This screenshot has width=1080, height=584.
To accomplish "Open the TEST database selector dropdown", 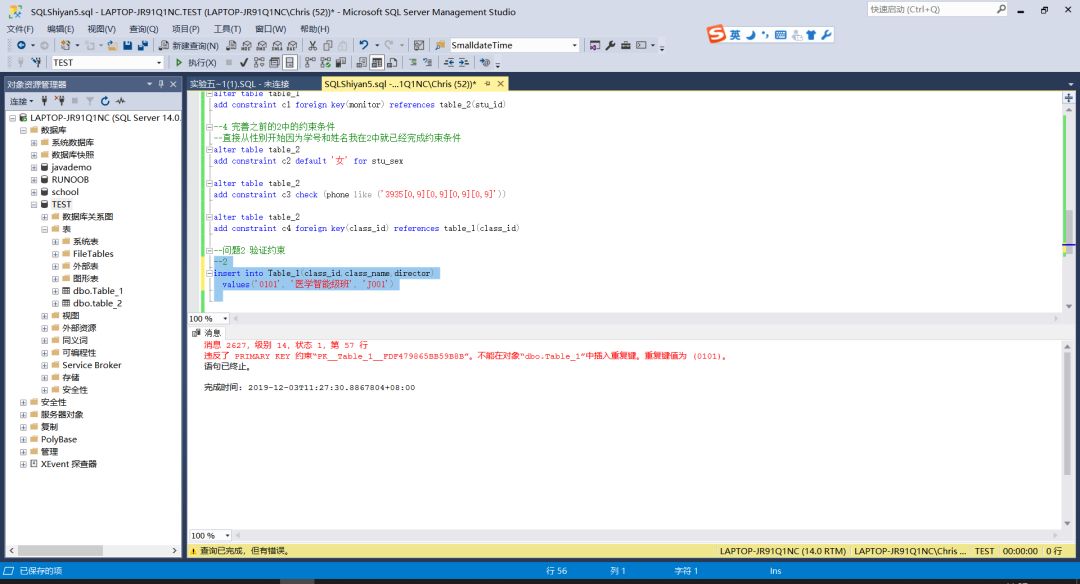I will pyautogui.click(x=158, y=63).
